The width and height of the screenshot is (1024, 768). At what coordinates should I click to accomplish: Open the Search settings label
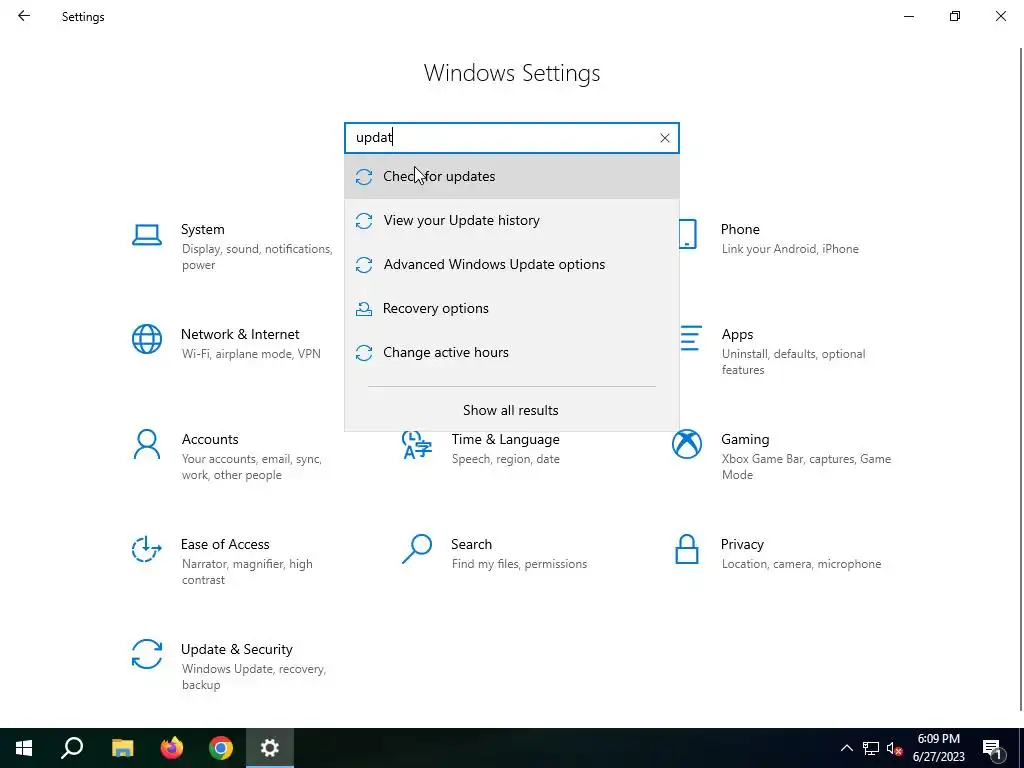pyautogui.click(x=471, y=545)
